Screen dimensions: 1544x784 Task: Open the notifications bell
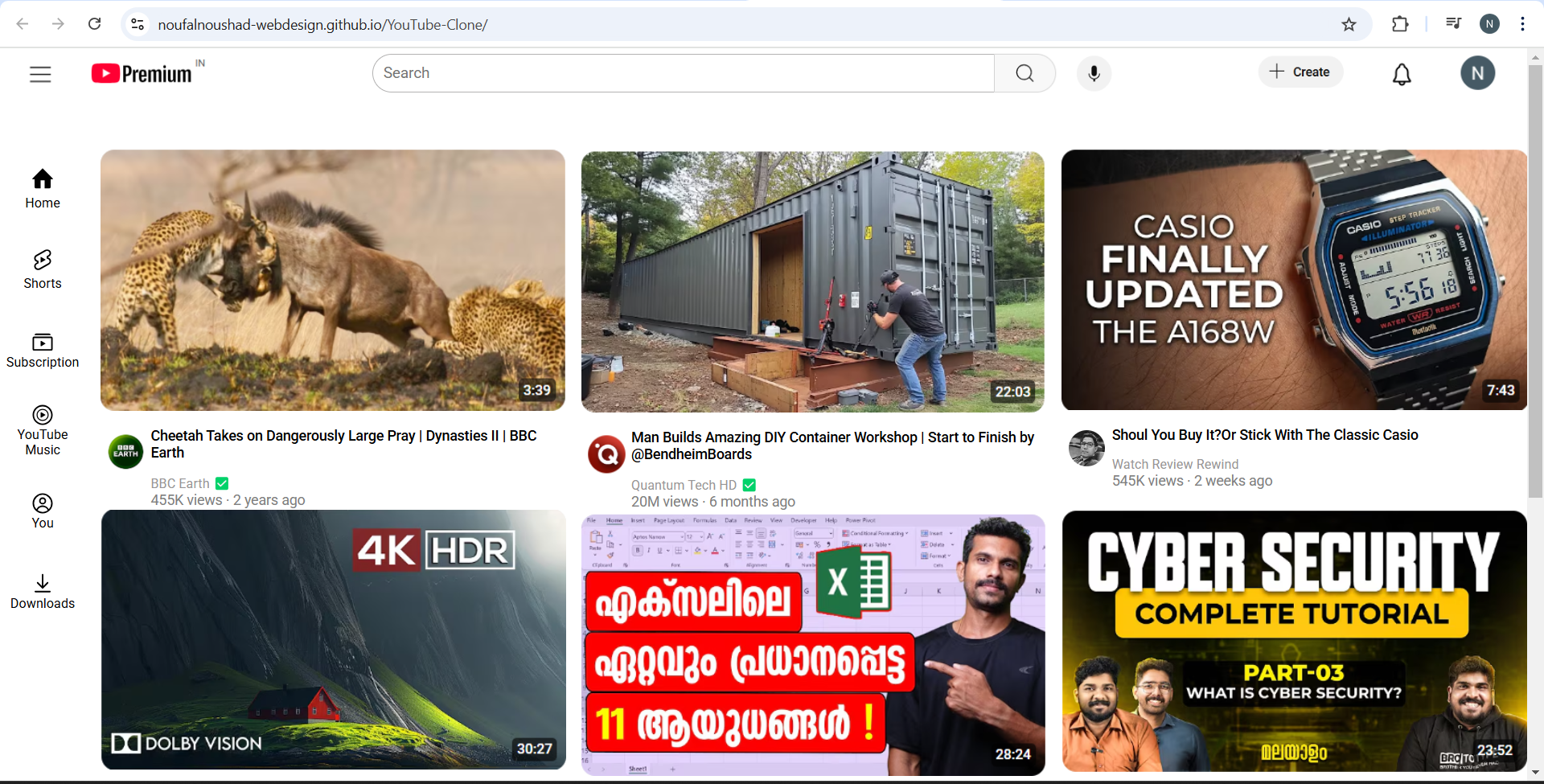click(x=1402, y=74)
